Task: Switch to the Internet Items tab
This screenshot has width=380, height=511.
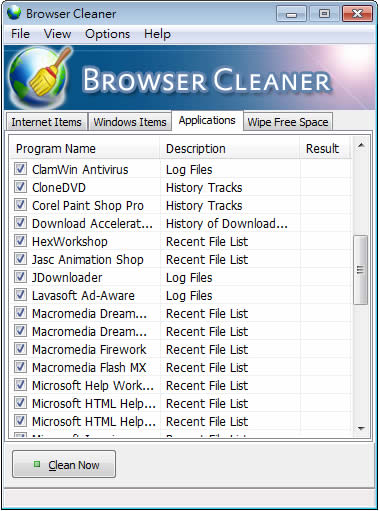Action: point(47,122)
